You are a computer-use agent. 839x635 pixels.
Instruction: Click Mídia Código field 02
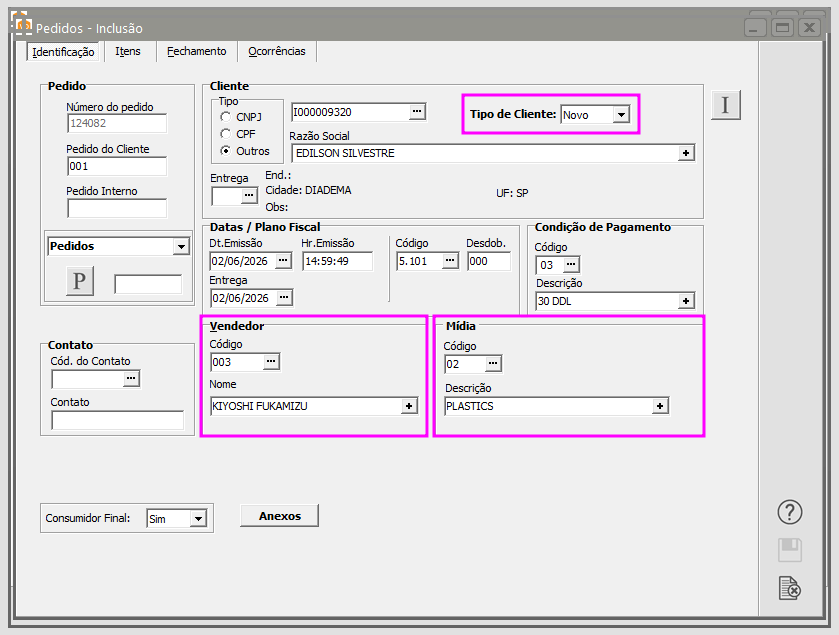[465, 364]
